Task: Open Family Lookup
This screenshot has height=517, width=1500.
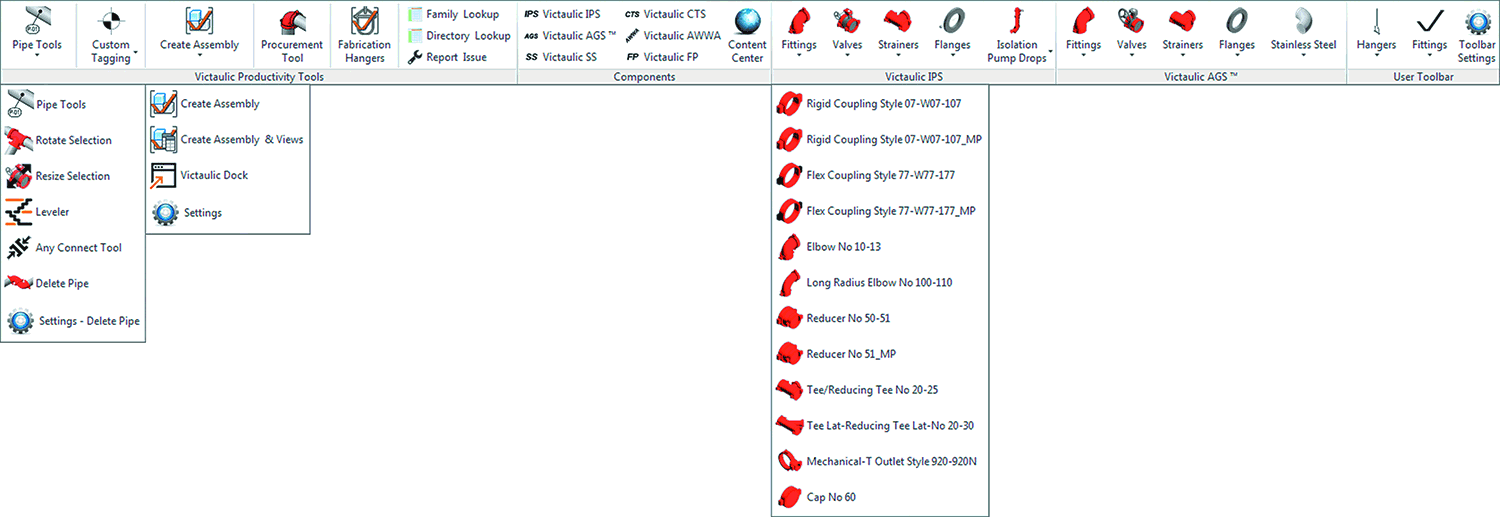Action: (454, 14)
